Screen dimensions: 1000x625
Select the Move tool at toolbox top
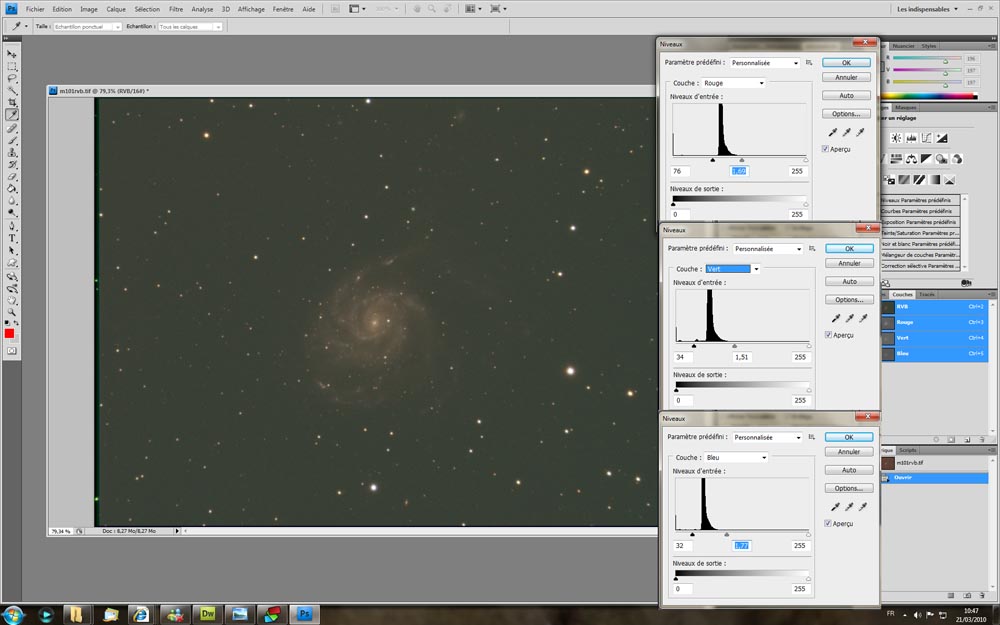[x=12, y=53]
